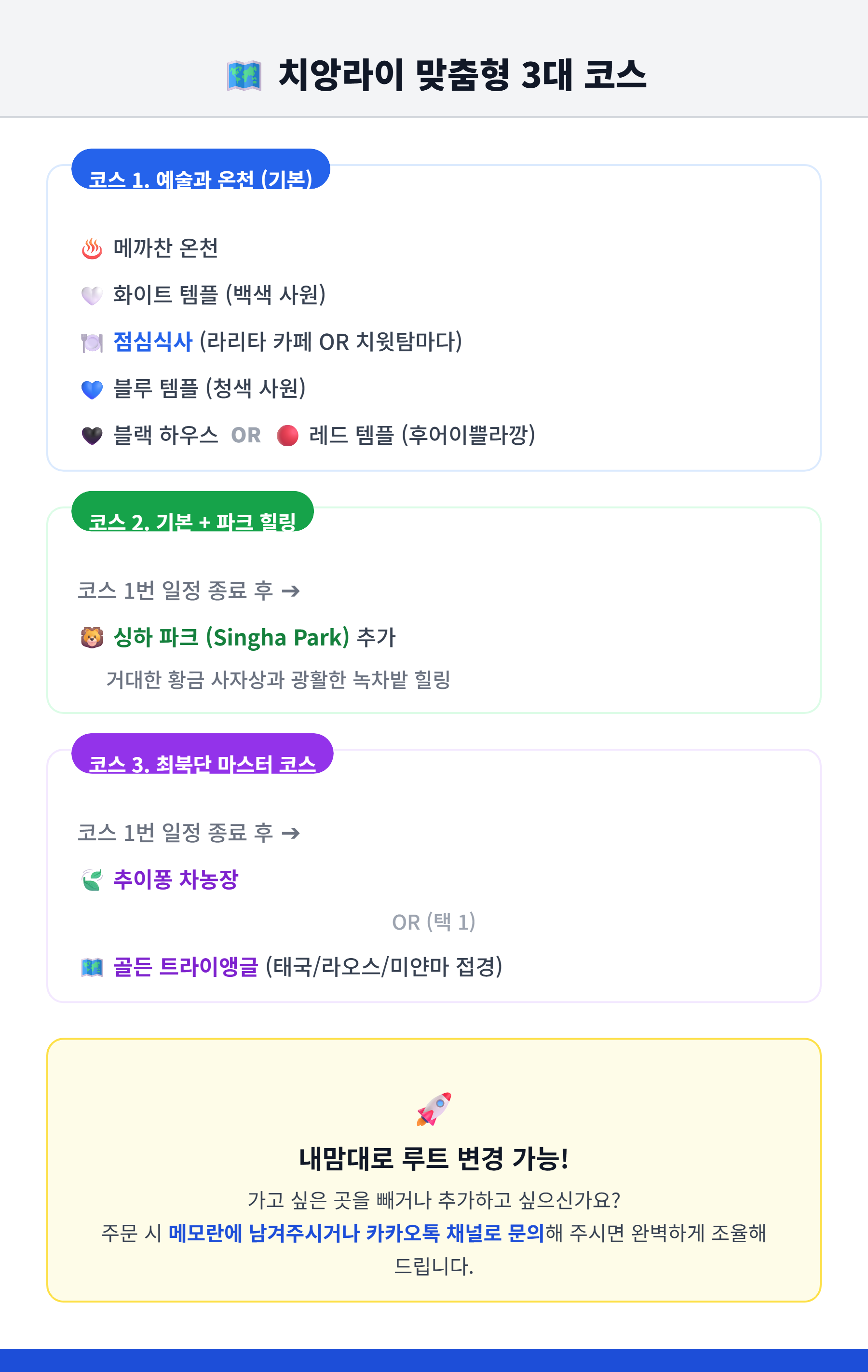Screen dimensions: 868x1372
Task: Click the purple 골든 트라이앵글 link
Action: (x=186, y=967)
